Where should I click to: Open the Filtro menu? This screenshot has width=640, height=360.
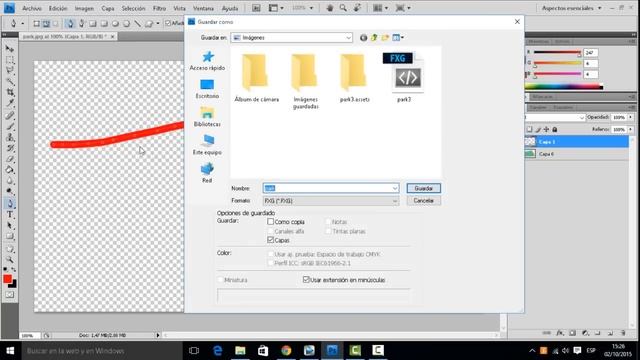click(x=159, y=8)
